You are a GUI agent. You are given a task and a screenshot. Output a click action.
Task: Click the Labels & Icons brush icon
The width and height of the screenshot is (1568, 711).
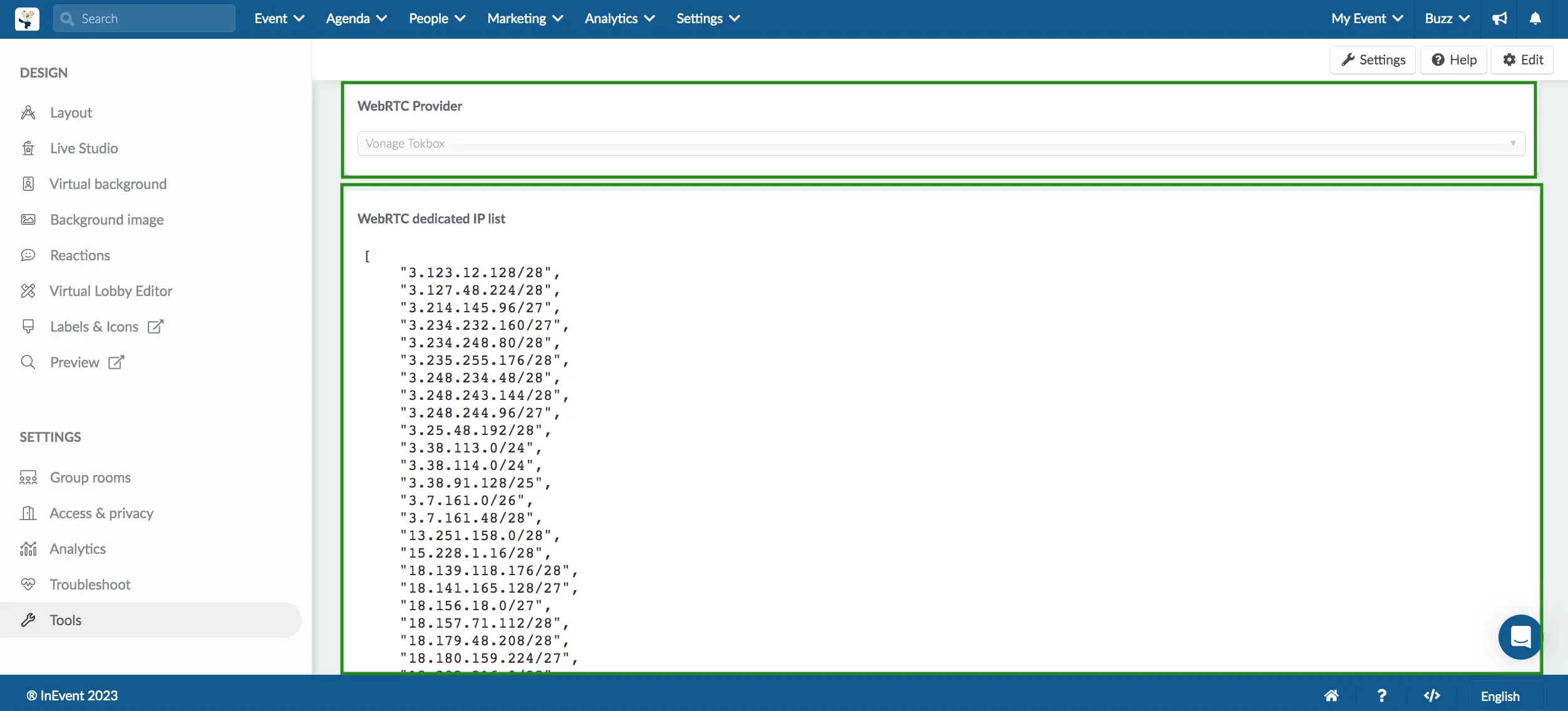[28, 327]
